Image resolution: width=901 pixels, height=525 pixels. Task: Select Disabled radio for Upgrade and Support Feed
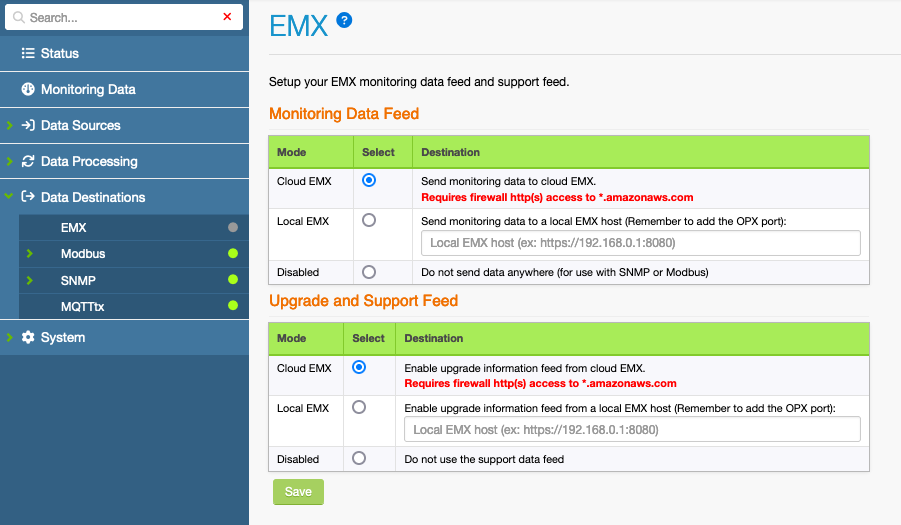[359, 458]
